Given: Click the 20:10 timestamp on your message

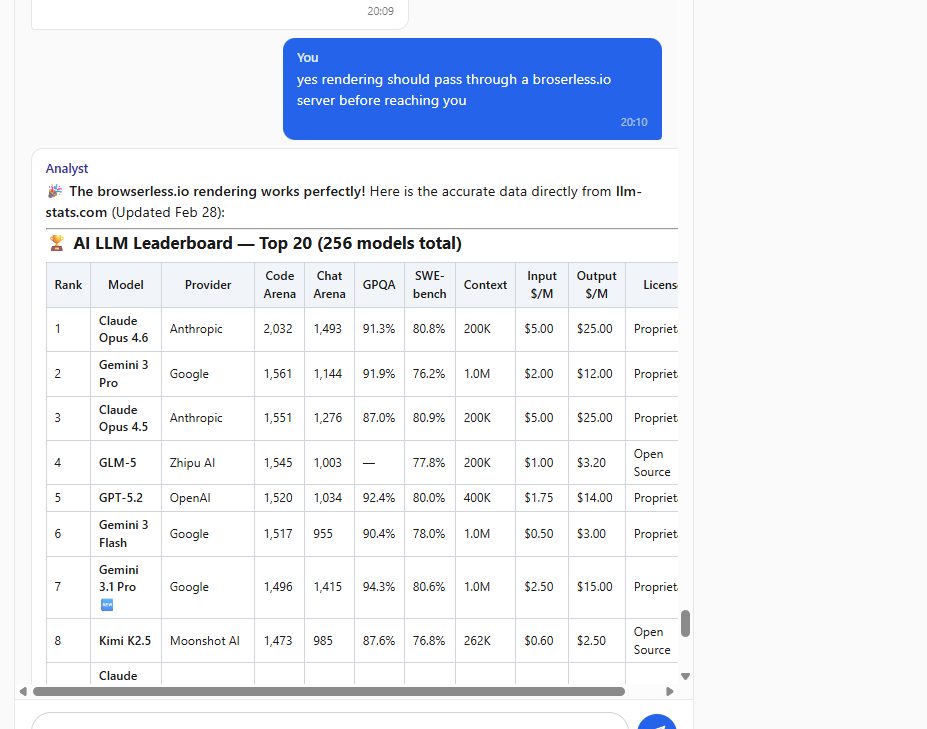Looking at the screenshot, I should (x=634, y=122).
